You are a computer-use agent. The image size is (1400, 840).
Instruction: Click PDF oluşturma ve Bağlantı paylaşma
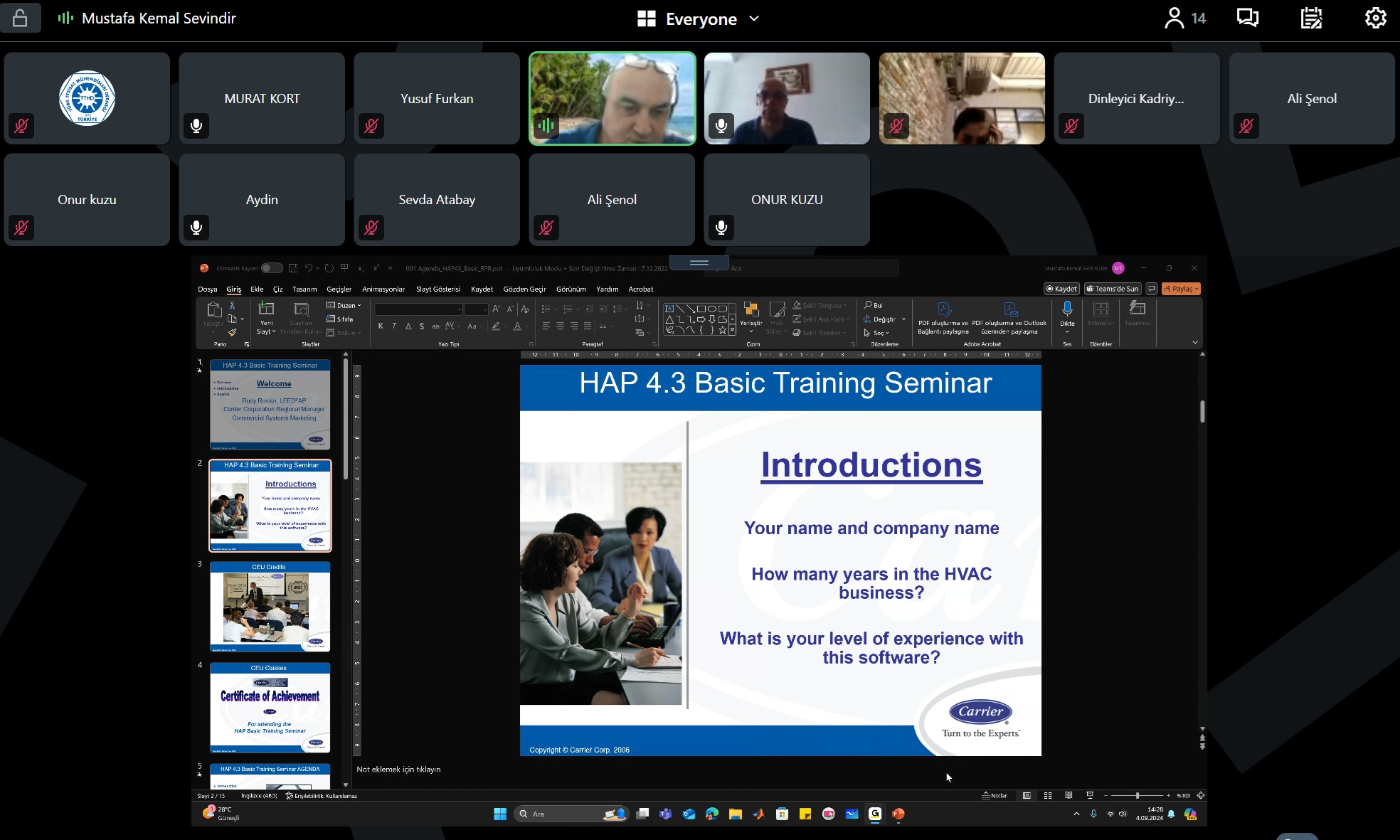point(943,317)
